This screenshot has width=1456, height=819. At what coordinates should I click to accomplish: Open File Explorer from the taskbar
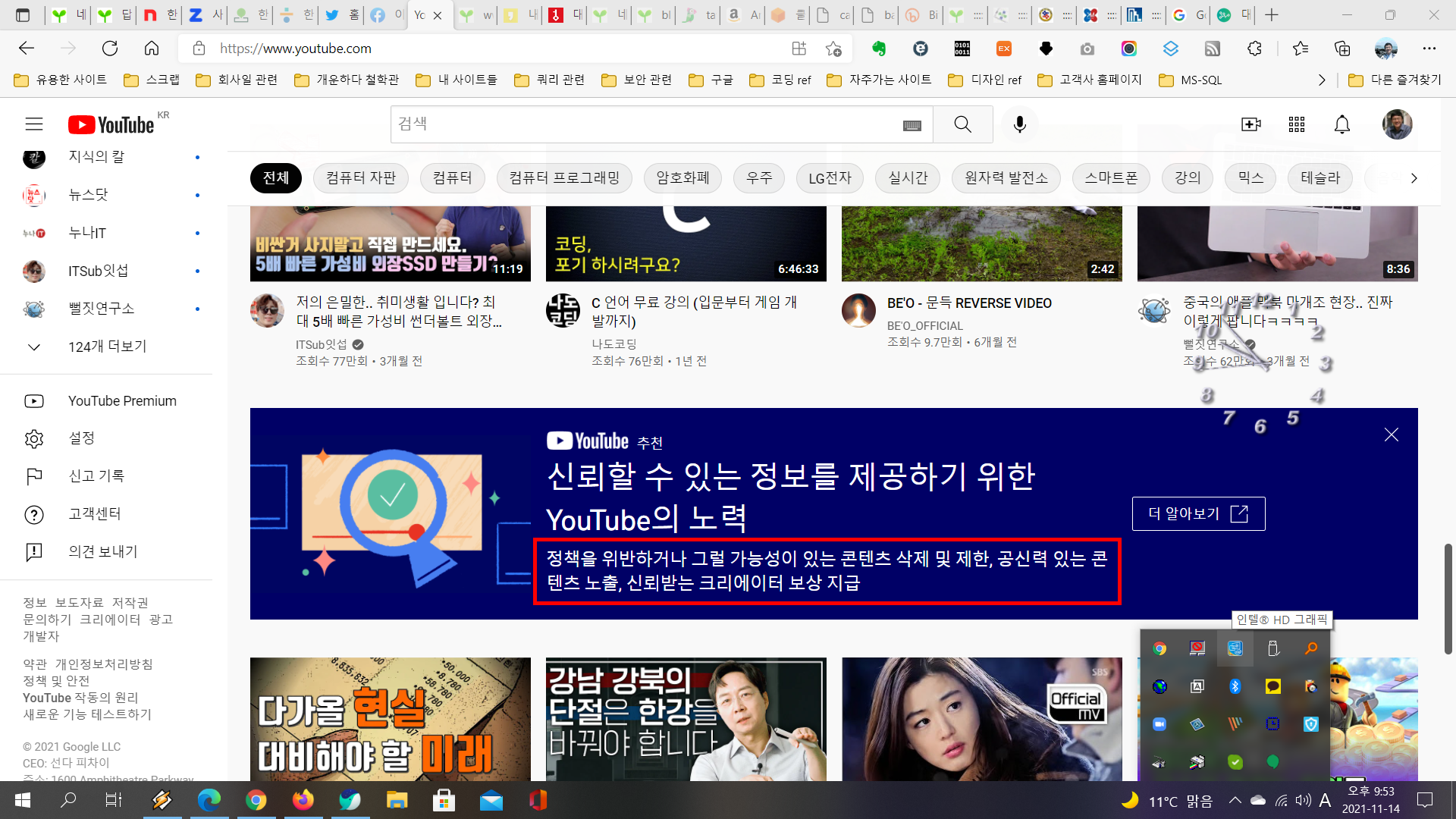pos(397,800)
